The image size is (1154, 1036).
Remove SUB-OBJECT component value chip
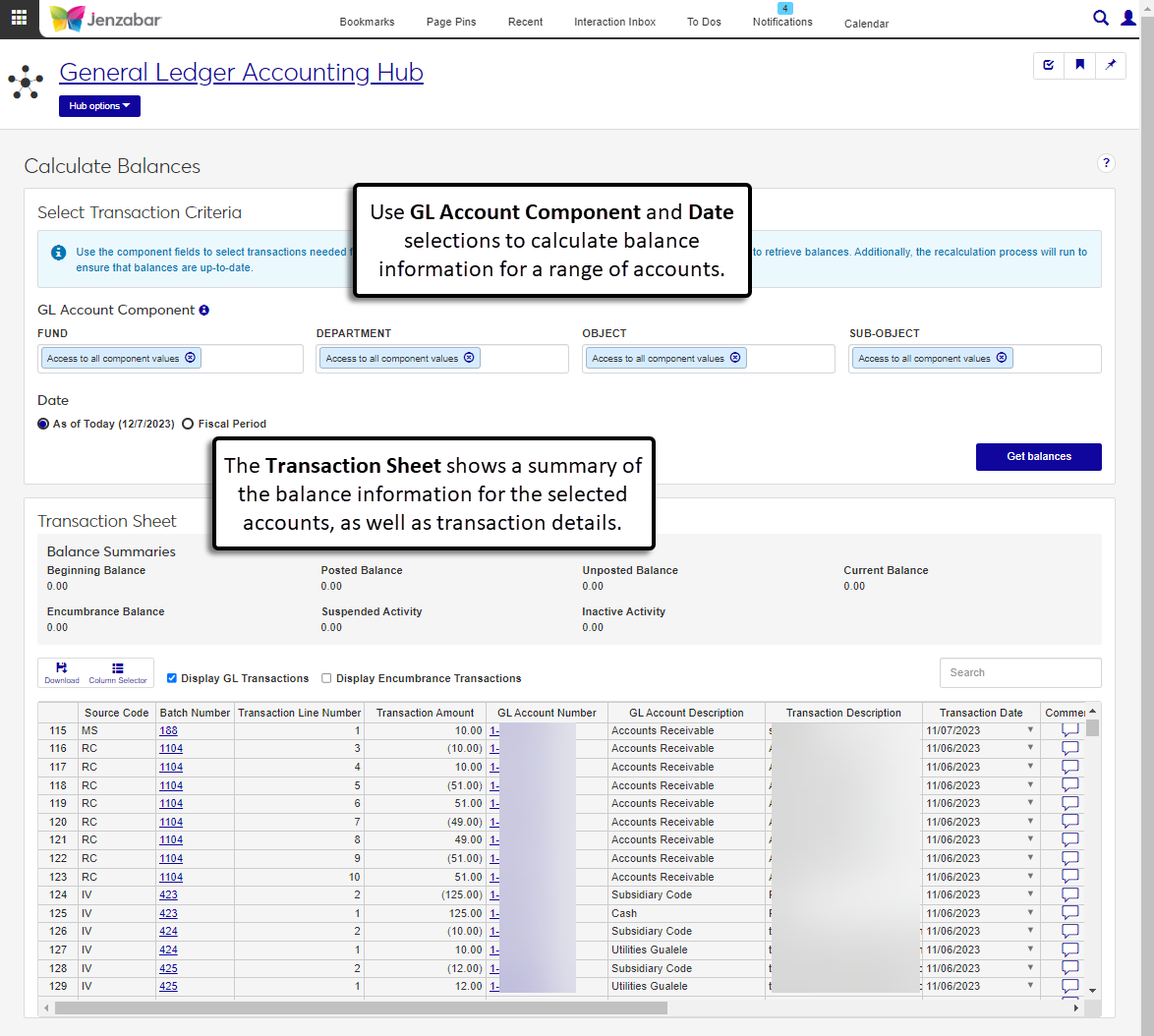pyautogui.click(x=1002, y=358)
